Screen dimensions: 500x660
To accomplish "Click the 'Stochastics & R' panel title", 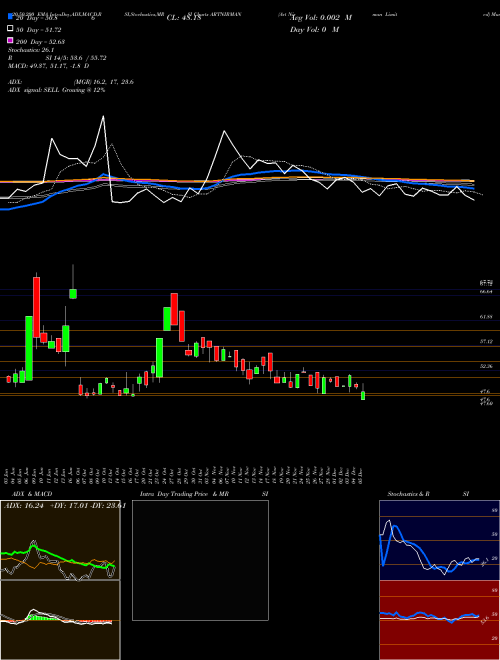I will click(408, 494).
